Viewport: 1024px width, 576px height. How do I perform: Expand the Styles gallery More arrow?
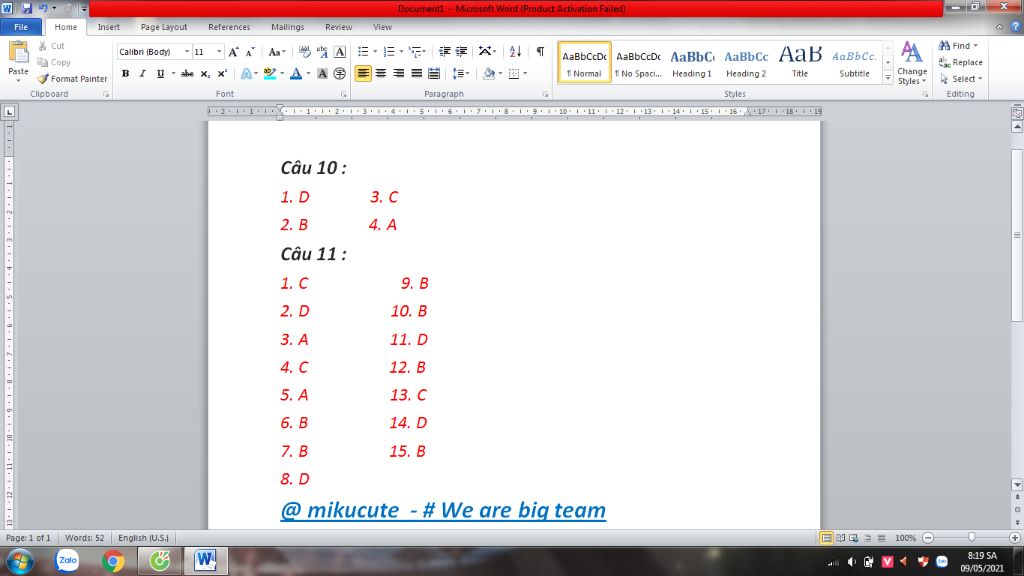(x=888, y=78)
